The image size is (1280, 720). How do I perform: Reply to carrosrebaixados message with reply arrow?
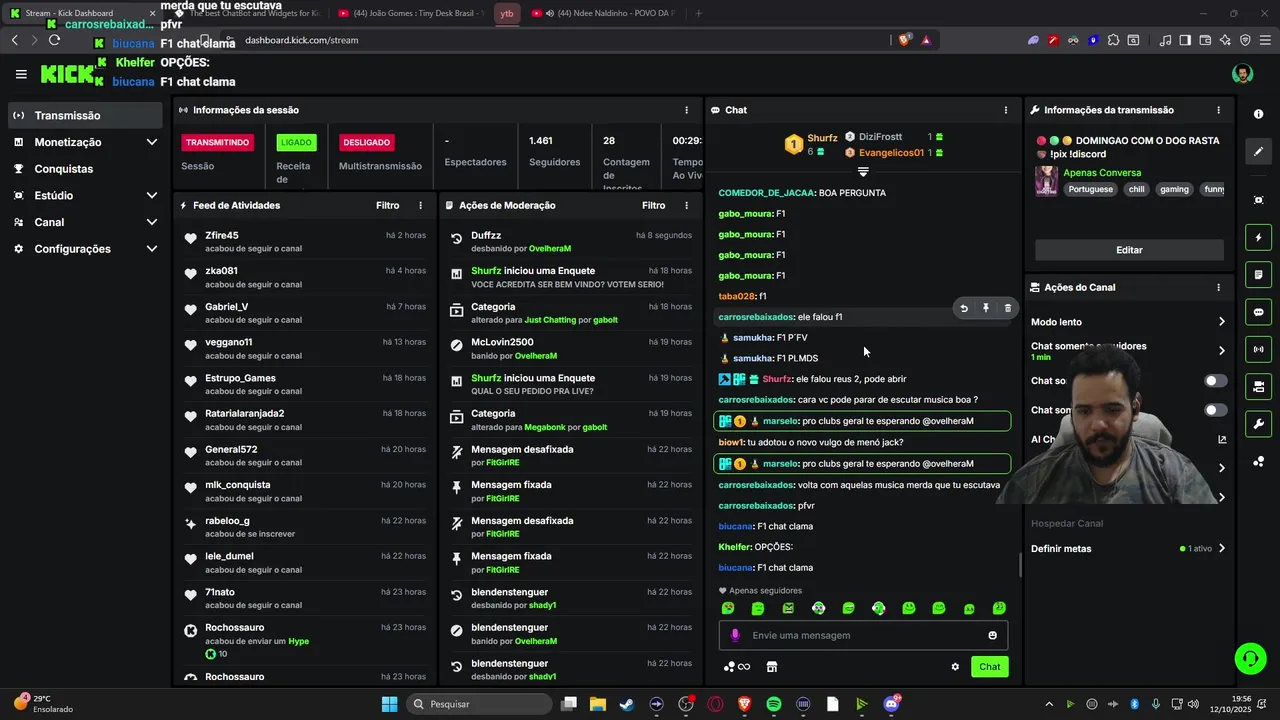tap(964, 309)
